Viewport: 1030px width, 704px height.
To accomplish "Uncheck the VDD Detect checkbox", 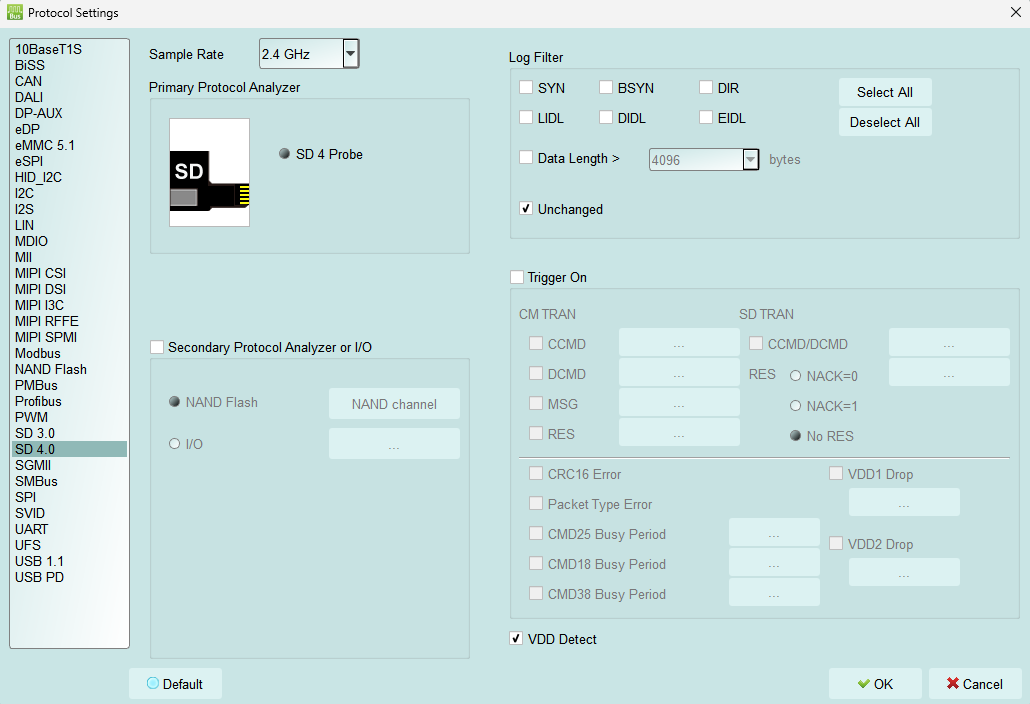I will click(516, 638).
